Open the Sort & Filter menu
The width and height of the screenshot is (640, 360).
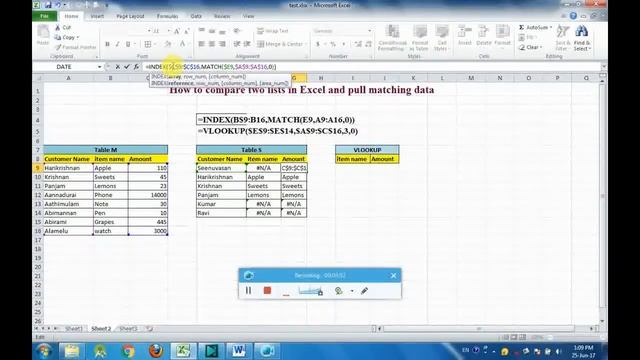pos(563,38)
